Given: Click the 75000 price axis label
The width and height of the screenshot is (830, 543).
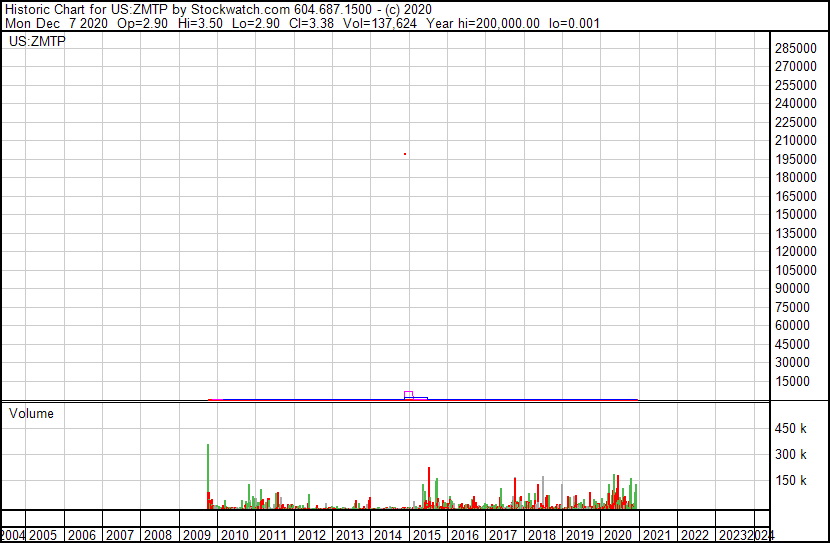Looking at the screenshot, I should [792, 307].
